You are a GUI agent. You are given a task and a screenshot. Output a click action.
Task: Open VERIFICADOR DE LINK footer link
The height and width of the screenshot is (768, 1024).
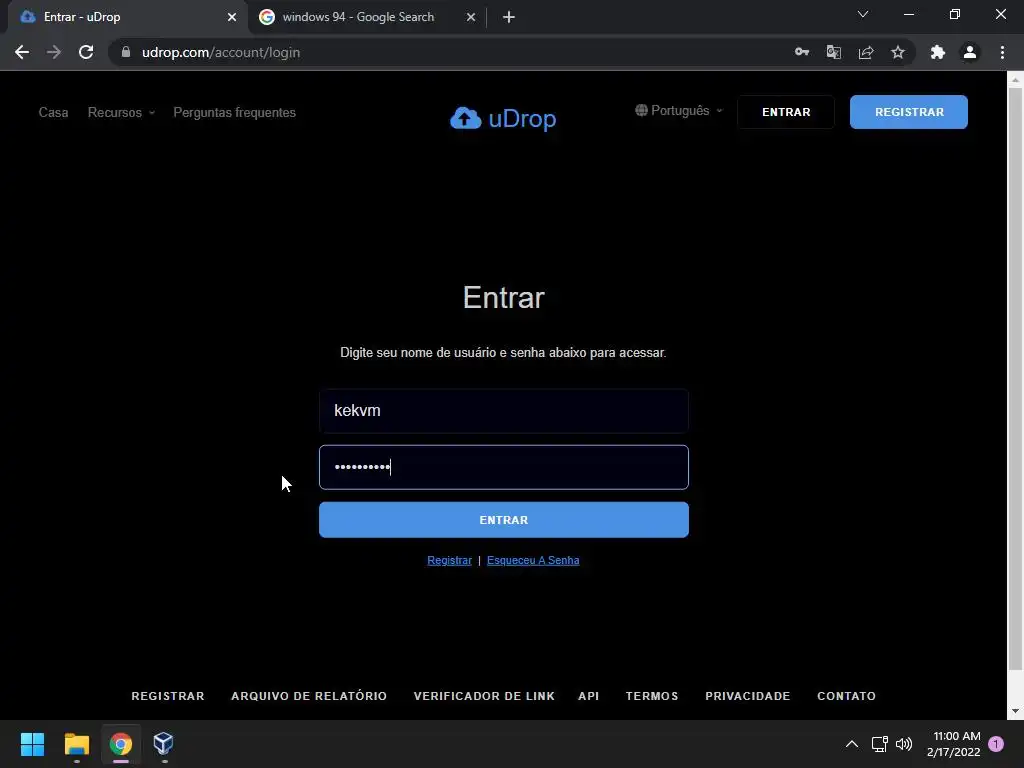[x=484, y=696]
